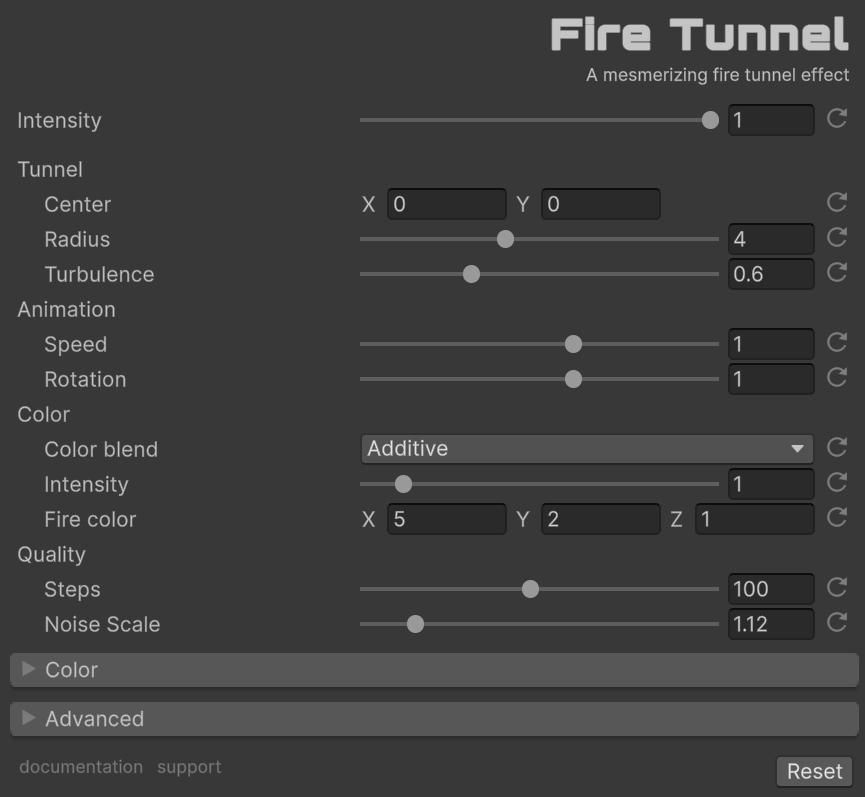865x797 pixels.
Task: Click reset icon for Tunnel Center
Action: tap(837, 203)
